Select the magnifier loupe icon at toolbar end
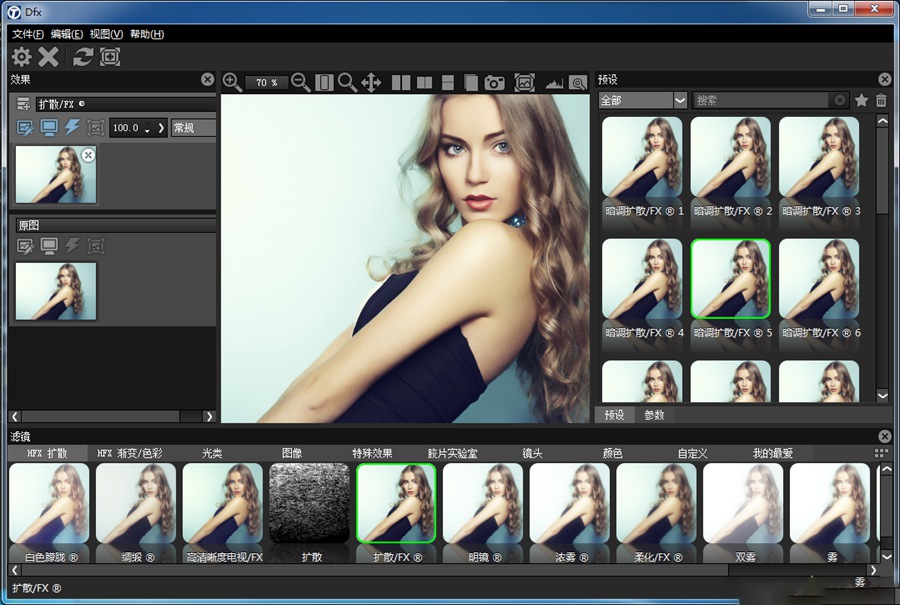Viewport: 900px width, 605px height. tap(580, 82)
